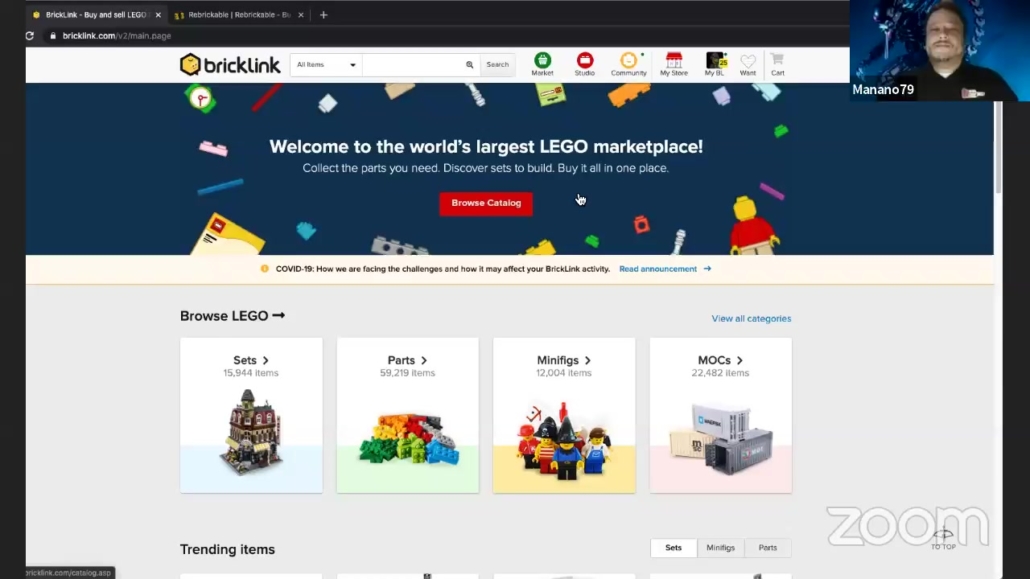Viewport: 1030px width, 579px height.
Task: Click the Browse Catalog button
Action: pos(486,203)
